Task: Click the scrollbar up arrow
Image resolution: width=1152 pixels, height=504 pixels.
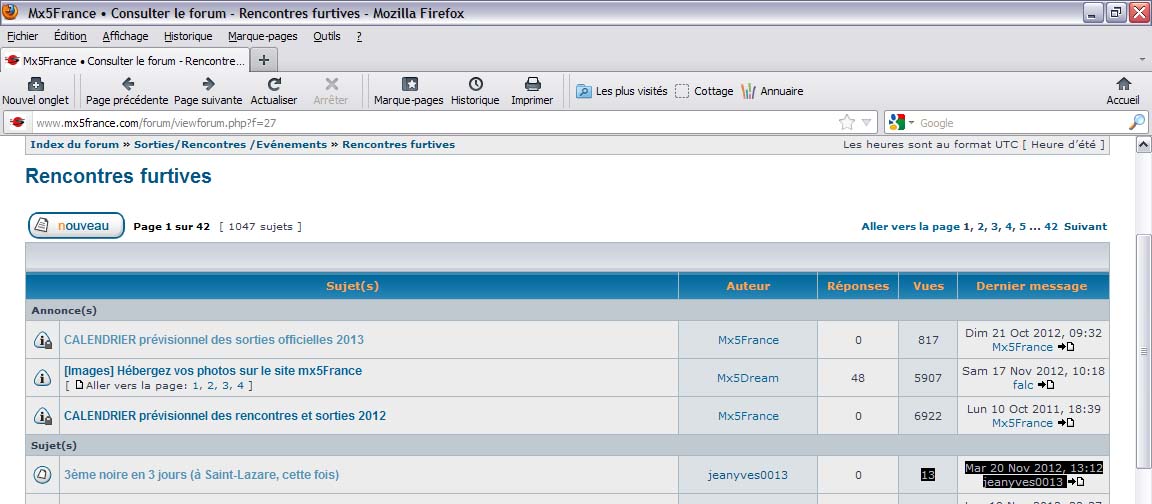Action: (1143, 145)
